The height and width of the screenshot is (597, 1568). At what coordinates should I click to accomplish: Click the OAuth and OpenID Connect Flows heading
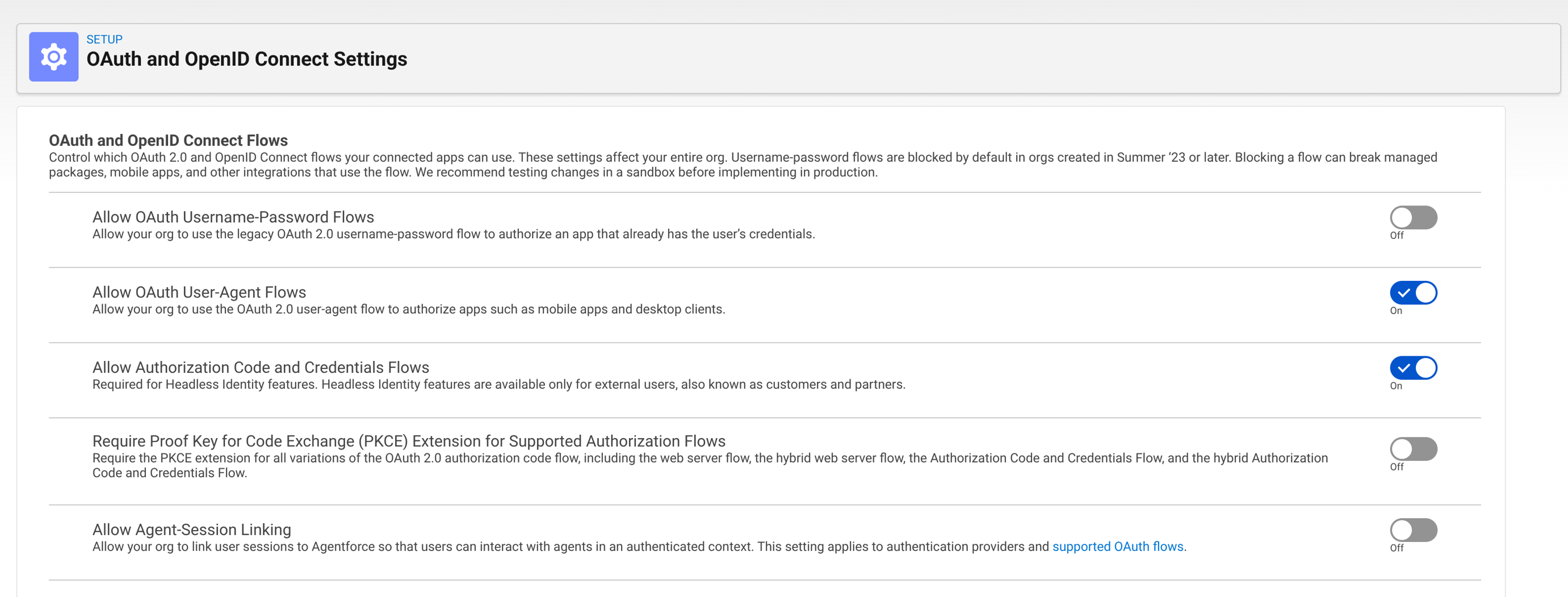[x=168, y=141]
